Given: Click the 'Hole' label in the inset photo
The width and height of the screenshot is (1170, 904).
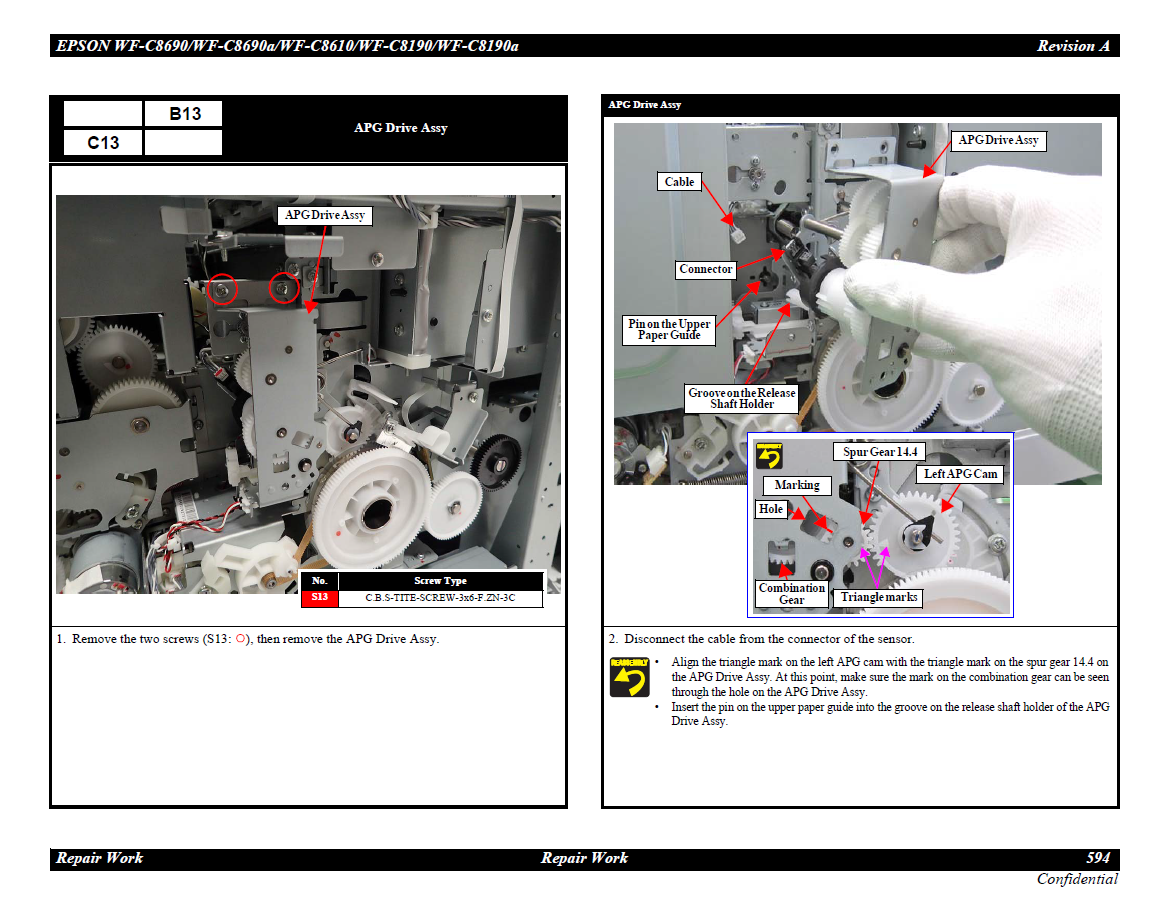Looking at the screenshot, I should click(x=771, y=509).
